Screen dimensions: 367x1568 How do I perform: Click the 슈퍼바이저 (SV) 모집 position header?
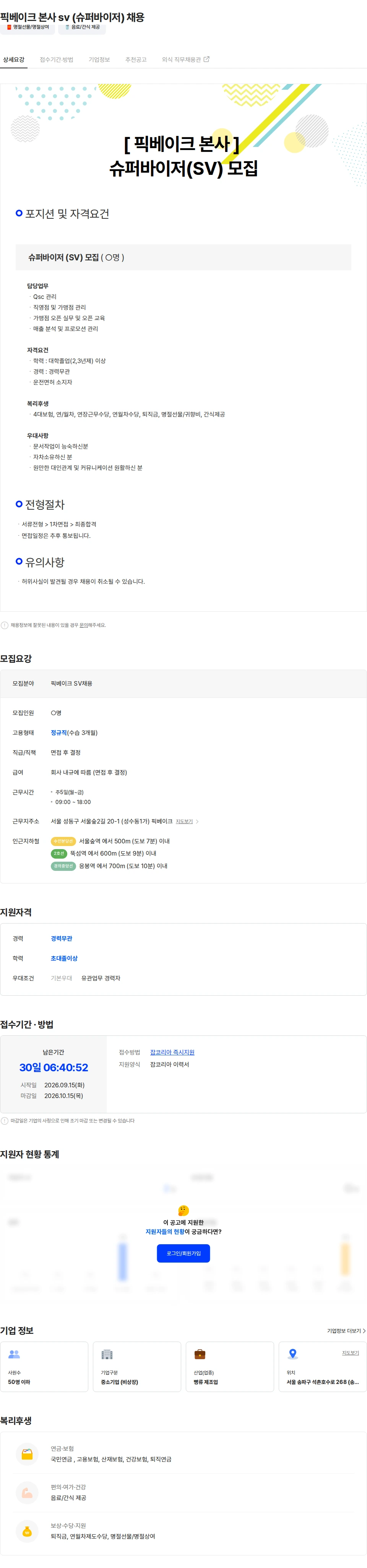(x=183, y=257)
